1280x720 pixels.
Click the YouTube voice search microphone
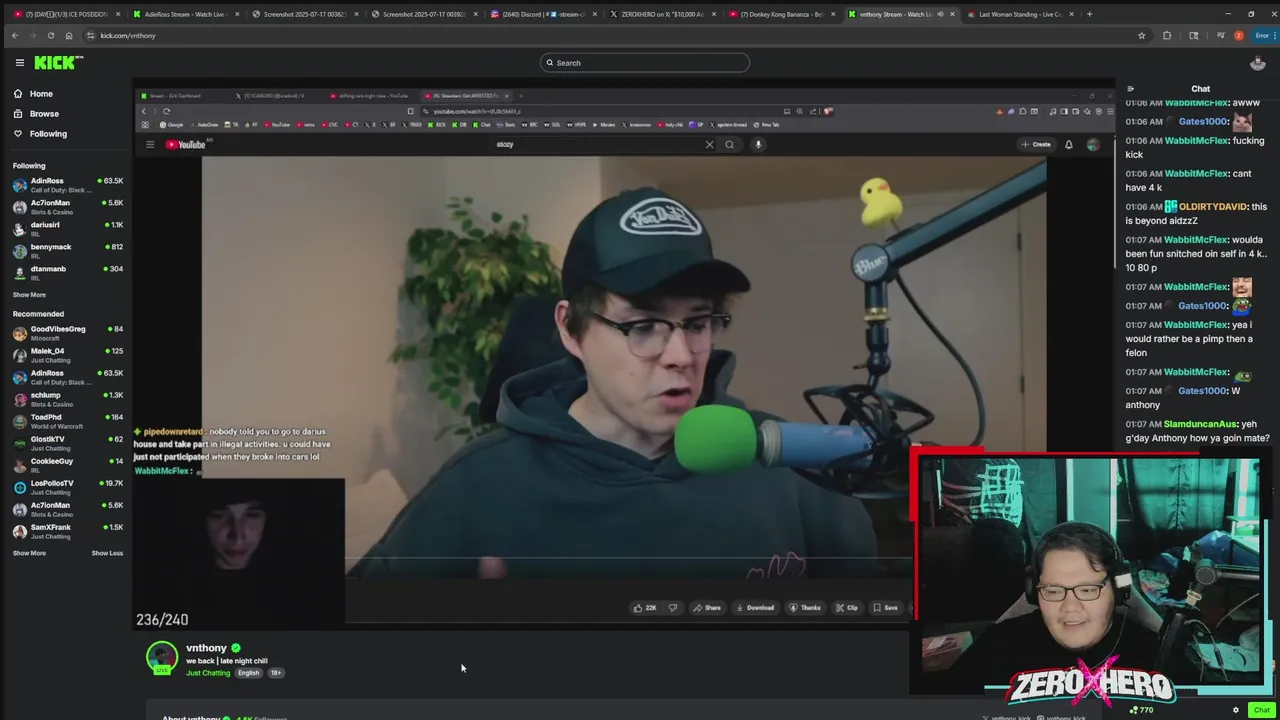(758, 145)
